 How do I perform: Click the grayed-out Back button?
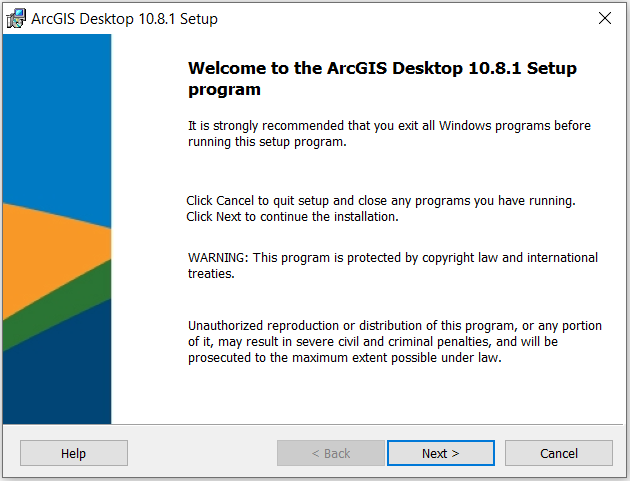click(x=331, y=453)
